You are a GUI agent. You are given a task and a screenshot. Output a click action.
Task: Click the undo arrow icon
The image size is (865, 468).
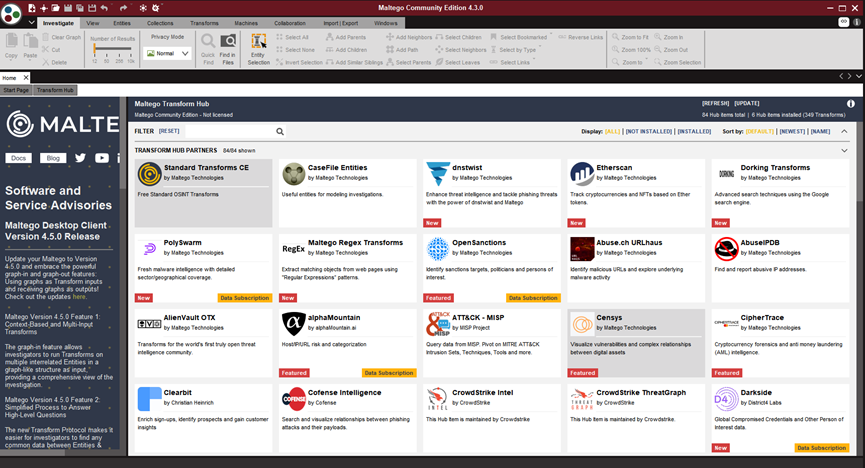coord(104,8)
